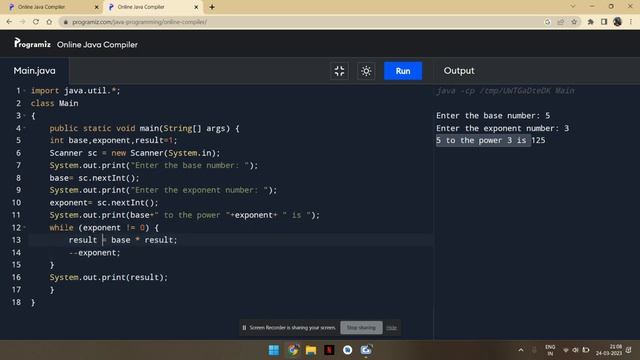The height and width of the screenshot is (360, 640).
Task: Collapse the class block at line 3
Action: (24, 116)
